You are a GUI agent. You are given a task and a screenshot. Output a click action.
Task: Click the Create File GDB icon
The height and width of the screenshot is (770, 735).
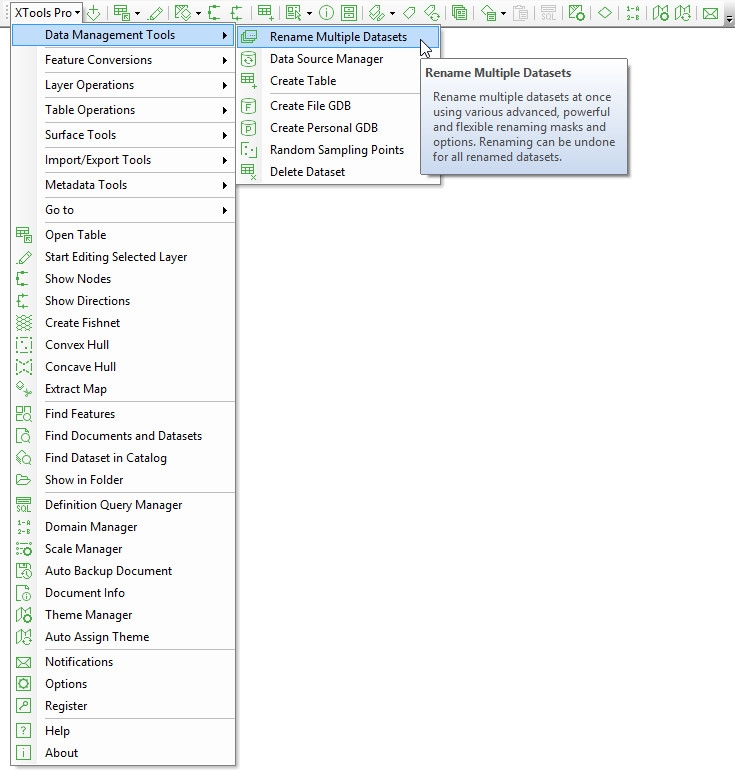pos(249,106)
